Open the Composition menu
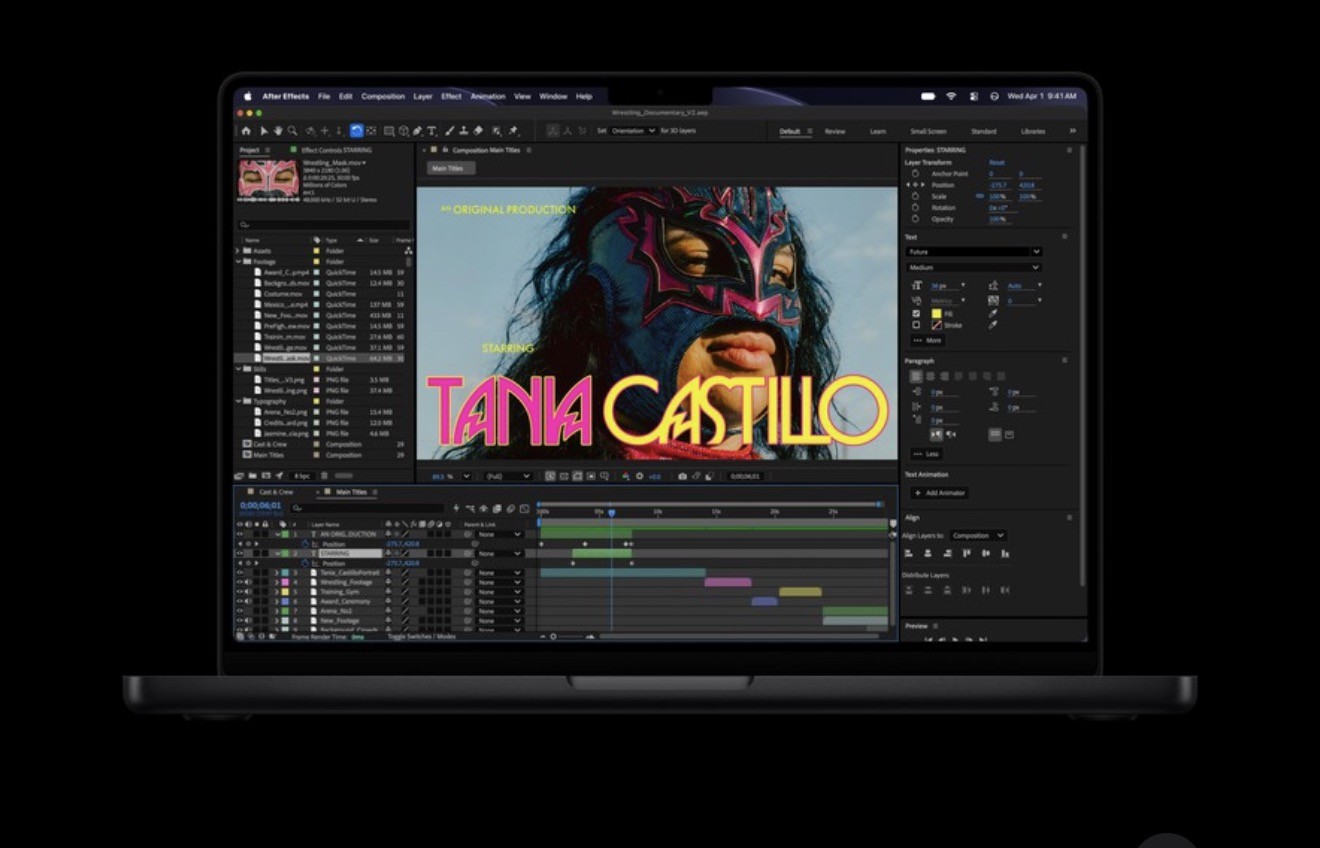 (383, 97)
